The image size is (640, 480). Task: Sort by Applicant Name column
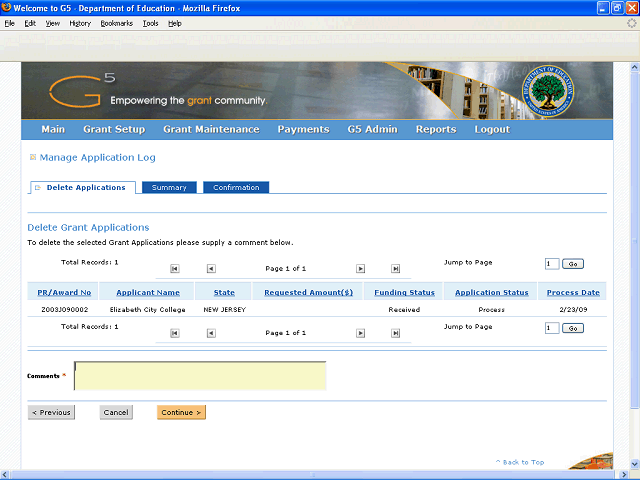(148, 293)
